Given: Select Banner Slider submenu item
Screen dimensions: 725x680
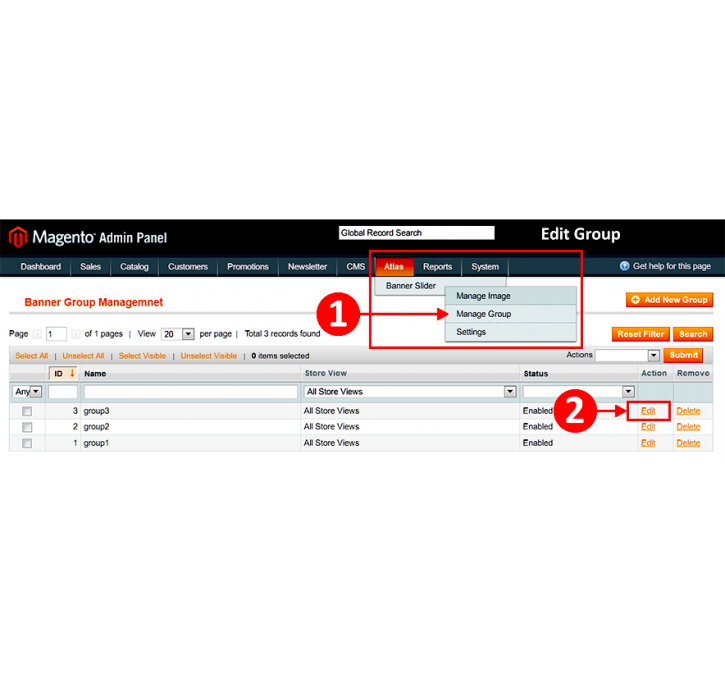Looking at the screenshot, I should coord(411,286).
